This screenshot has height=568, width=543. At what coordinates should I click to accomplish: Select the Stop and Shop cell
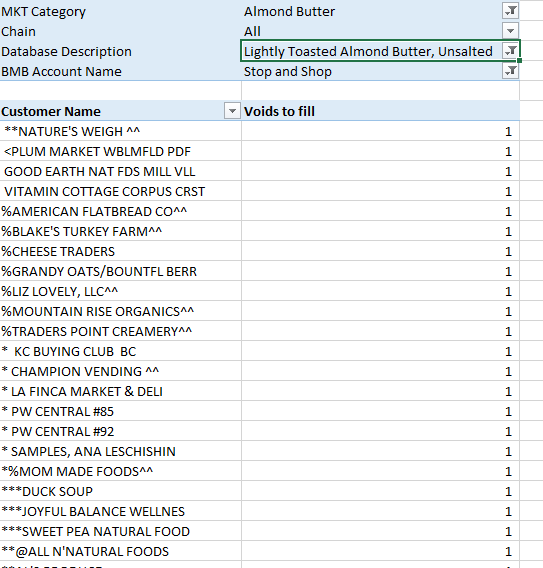(x=380, y=71)
